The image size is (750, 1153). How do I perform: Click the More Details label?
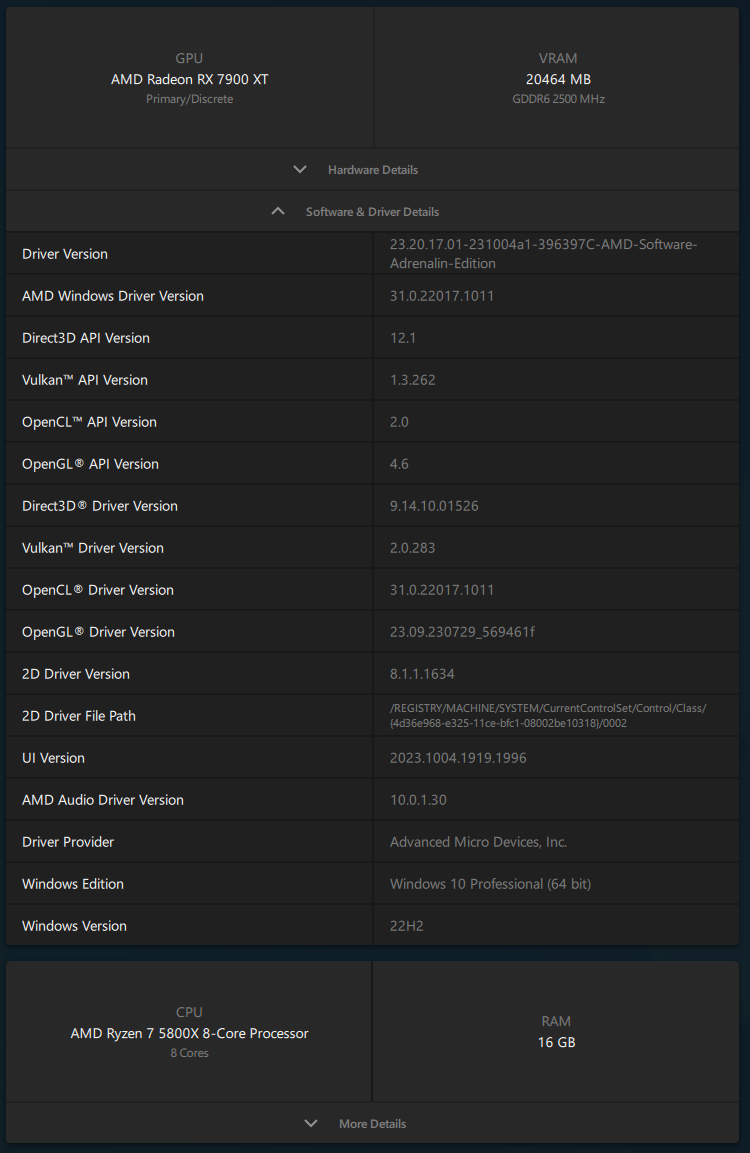coord(372,1124)
